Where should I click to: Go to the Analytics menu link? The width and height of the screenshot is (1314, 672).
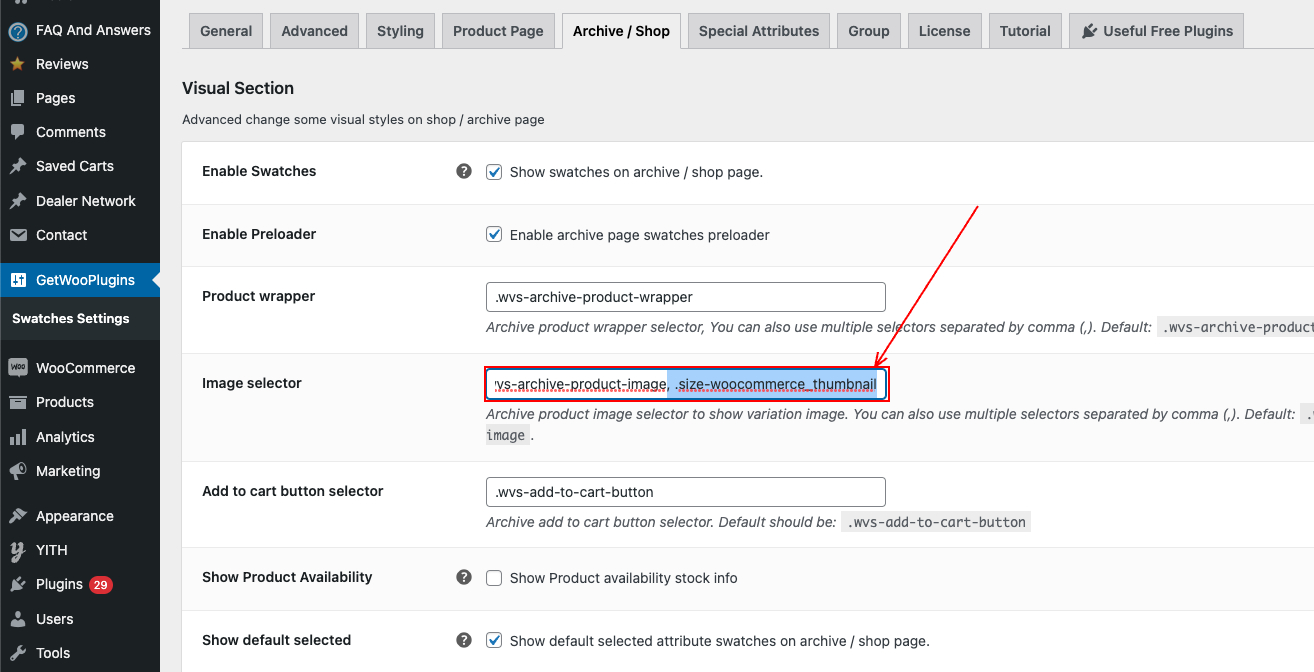65,437
